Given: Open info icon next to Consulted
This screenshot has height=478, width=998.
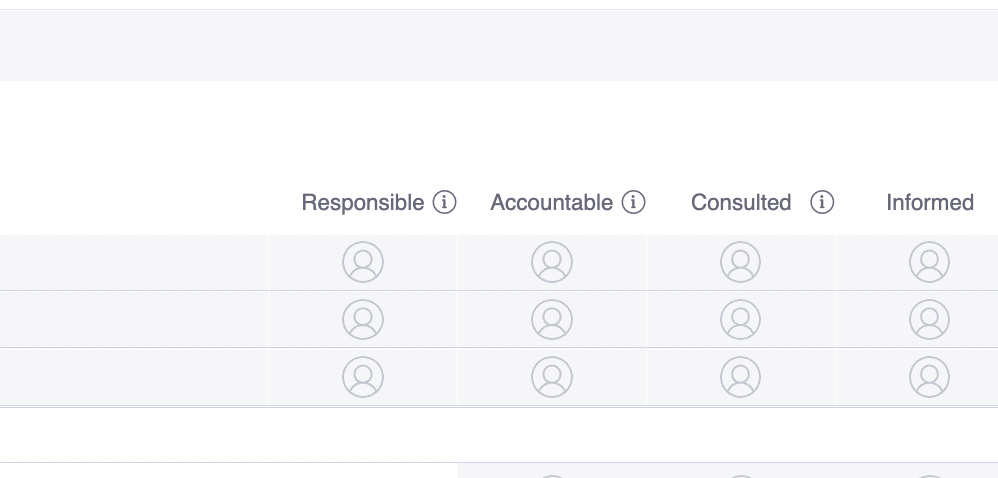Looking at the screenshot, I should [822, 203].
